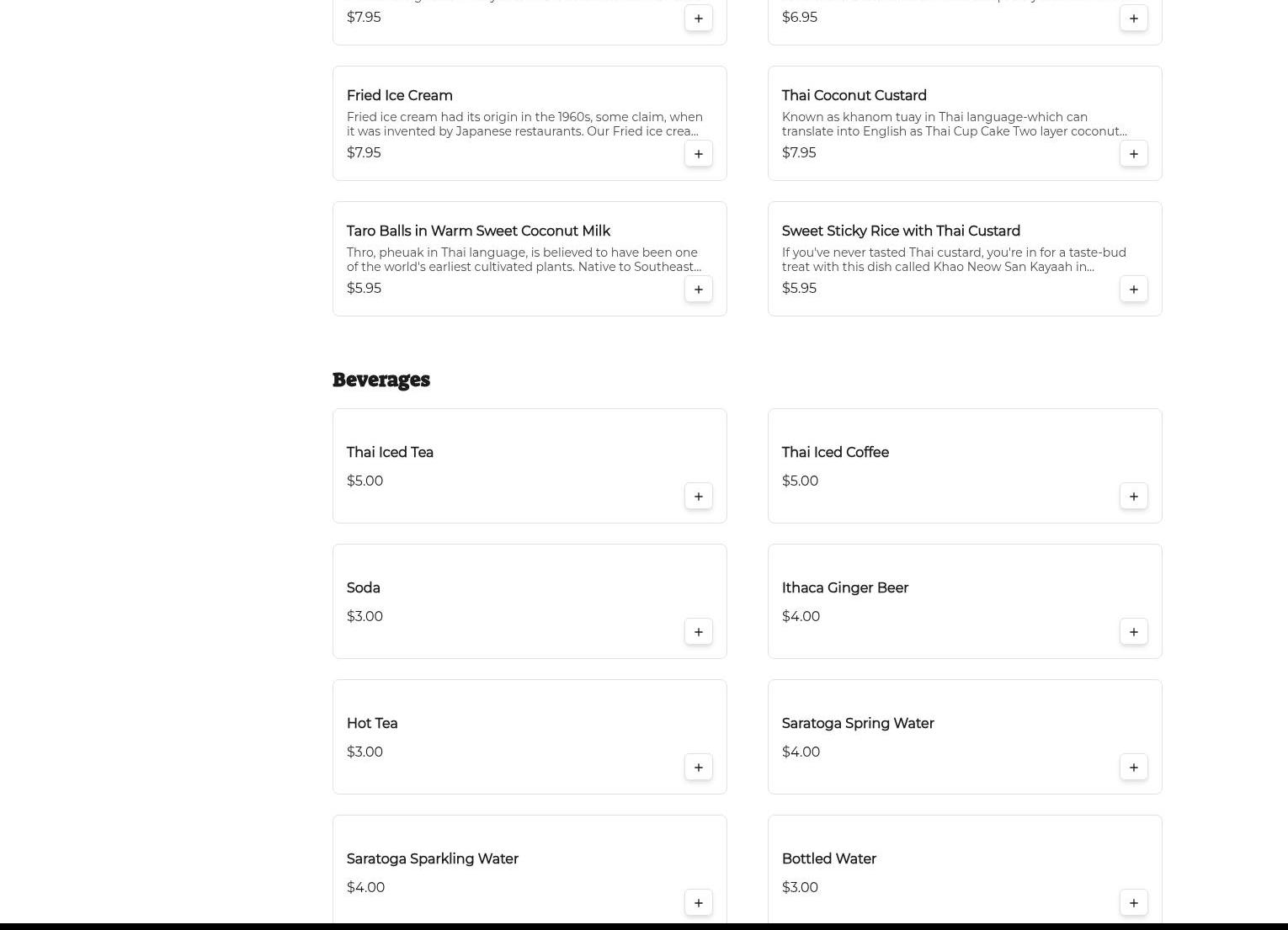The image size is (1288, 930).
Task: Open Thai Coconut Custard item details
Action: tap(854, 96)
